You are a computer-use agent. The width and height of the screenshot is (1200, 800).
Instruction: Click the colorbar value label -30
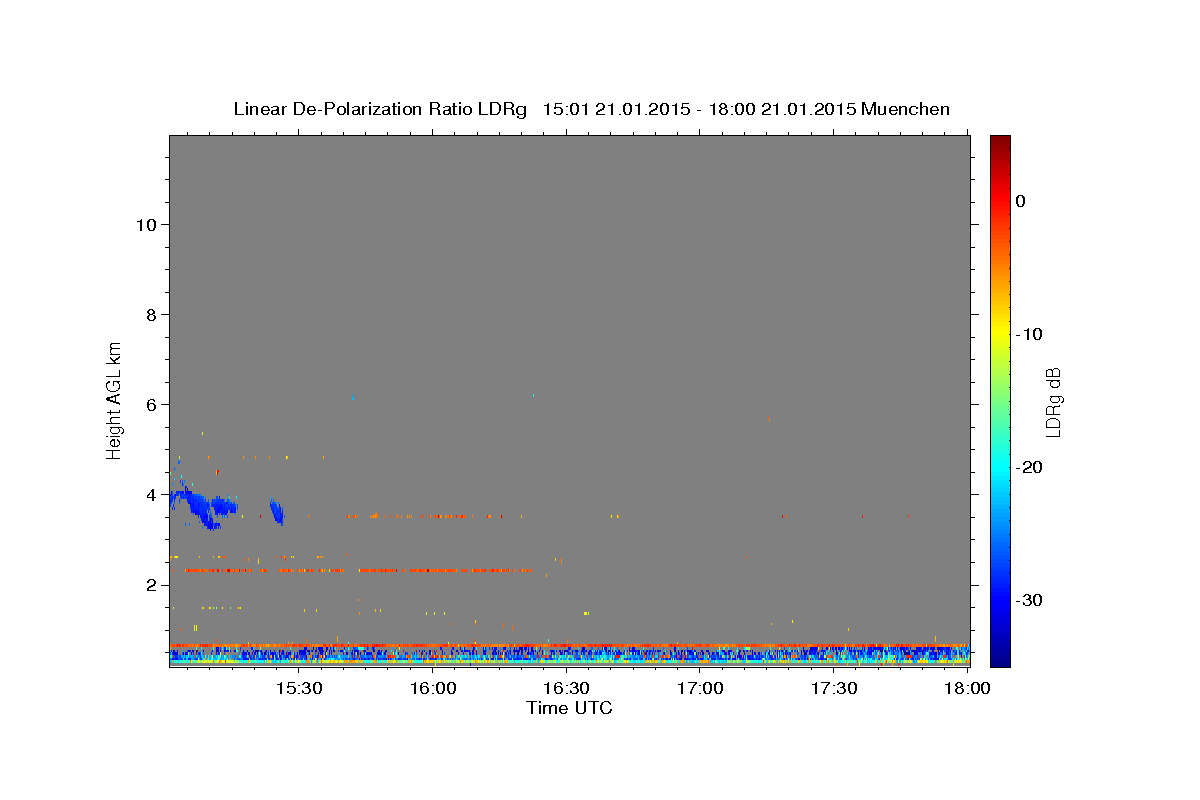pos(1030,600)
